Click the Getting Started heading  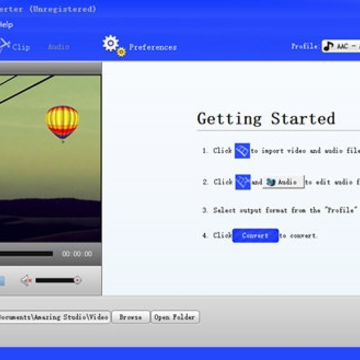(266, 119)
